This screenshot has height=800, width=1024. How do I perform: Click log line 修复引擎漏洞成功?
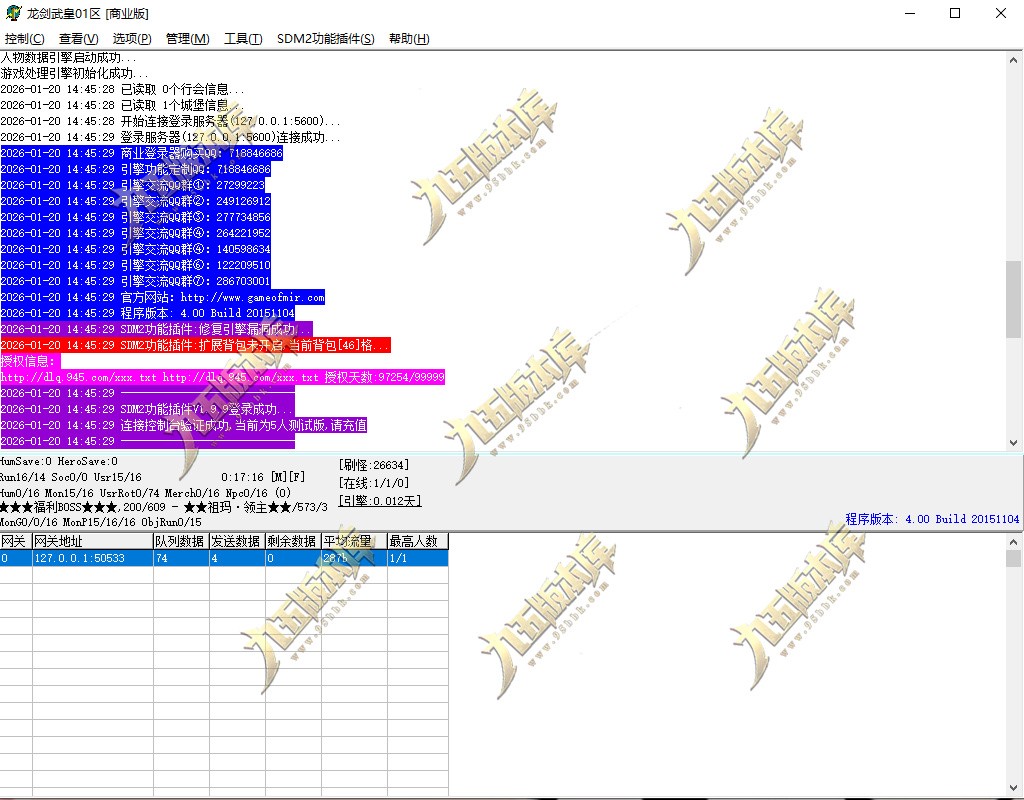[156, 329]
